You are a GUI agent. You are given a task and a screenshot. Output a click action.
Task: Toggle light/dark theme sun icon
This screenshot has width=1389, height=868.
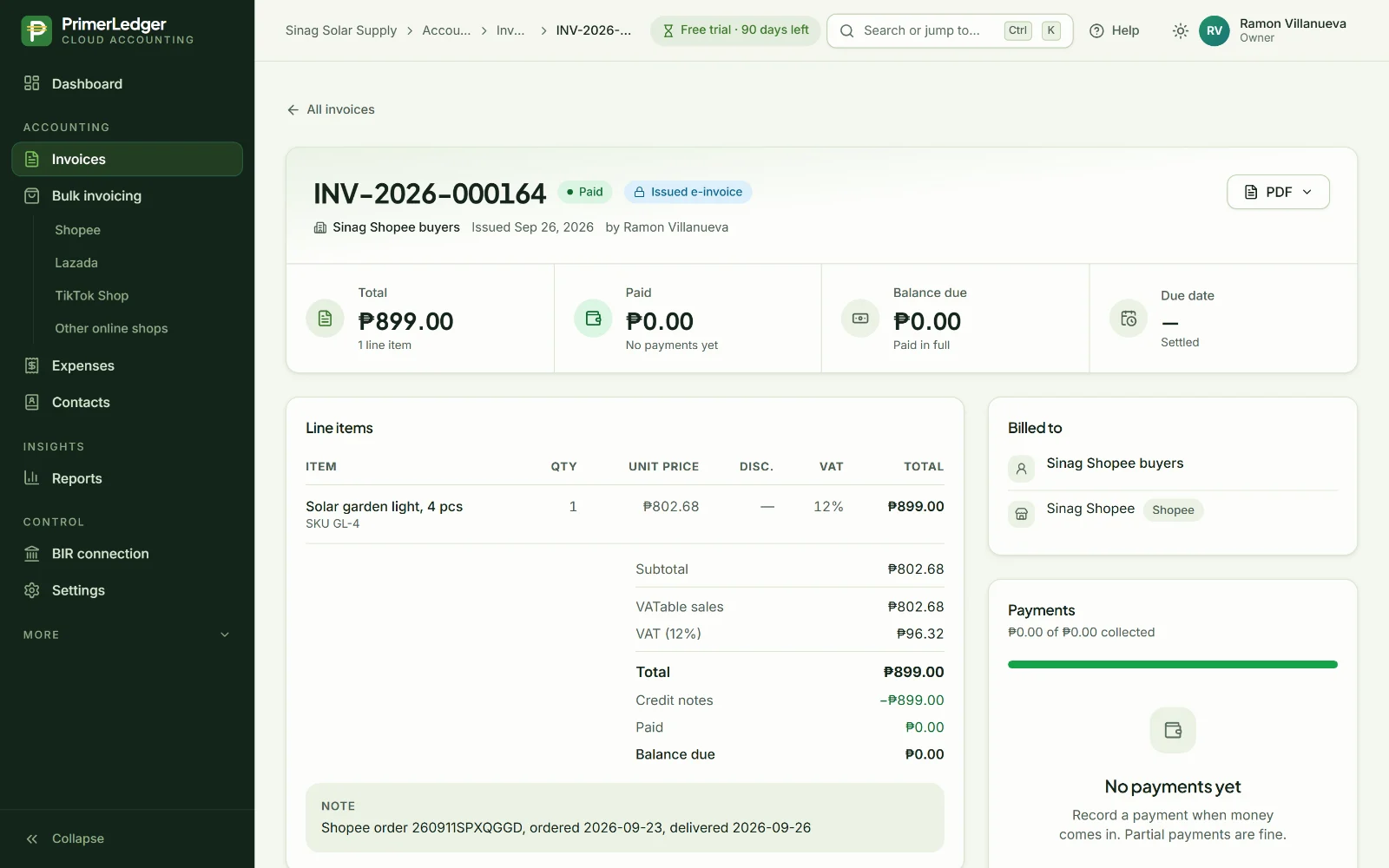[1180, 30]
